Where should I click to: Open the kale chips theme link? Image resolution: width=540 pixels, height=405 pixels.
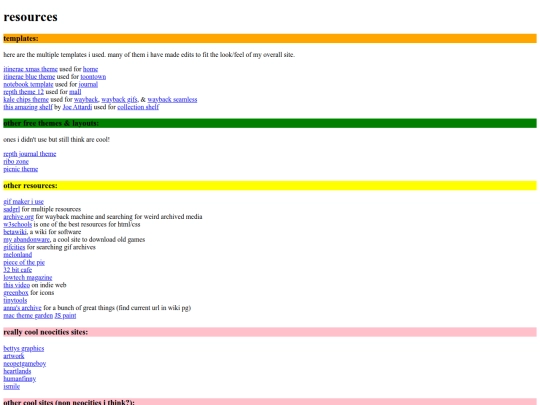click(x=26, y=100)
